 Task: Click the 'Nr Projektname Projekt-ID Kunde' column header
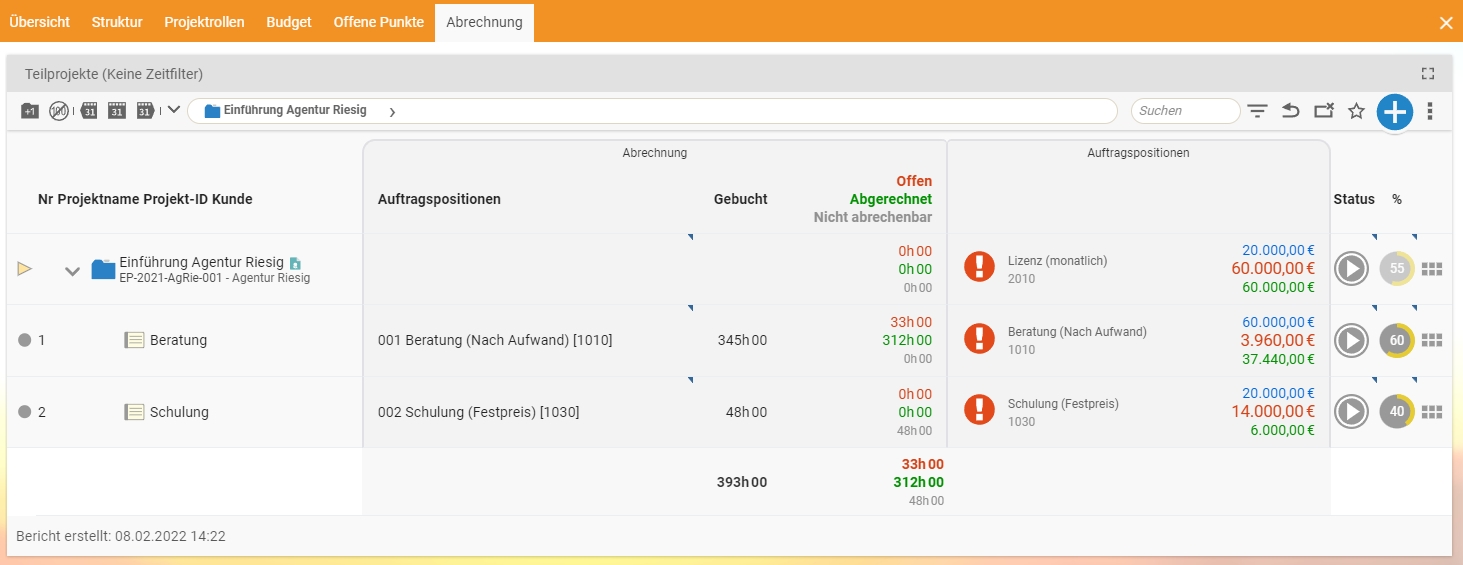145,199
